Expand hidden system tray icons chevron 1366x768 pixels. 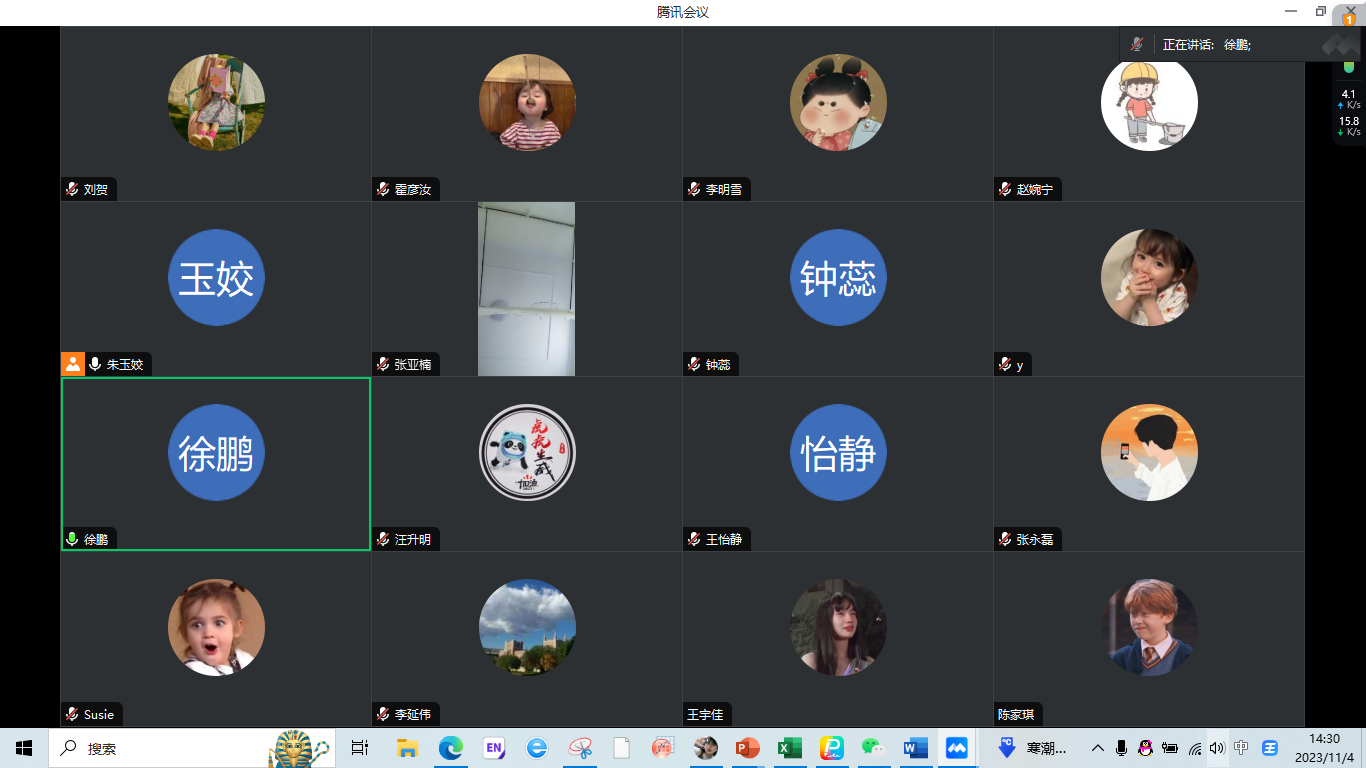click(1097, 748)
